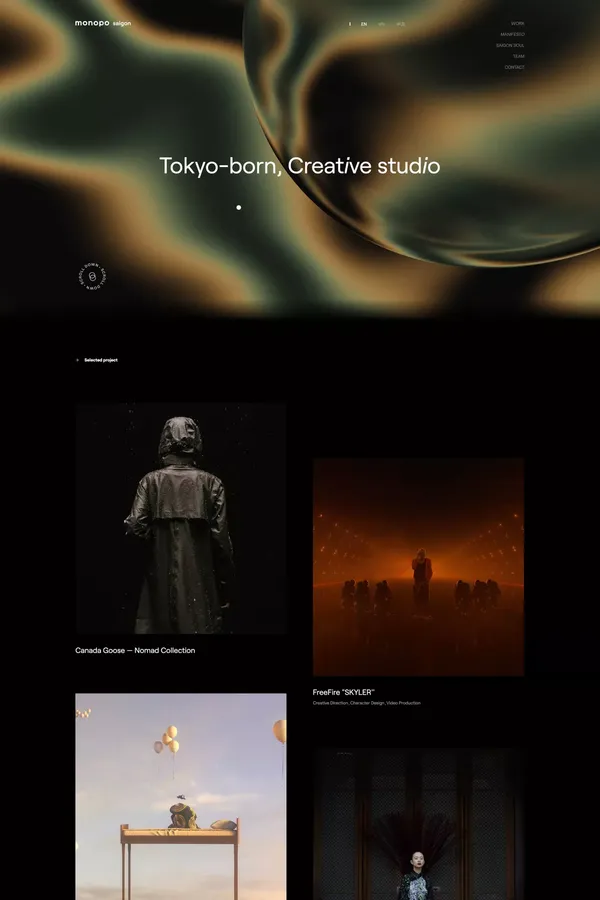The height and width of the screenshot is (900, 600).
Task: Open the Canada Goose hooded coat thumbnail
Action: point(181,518)
